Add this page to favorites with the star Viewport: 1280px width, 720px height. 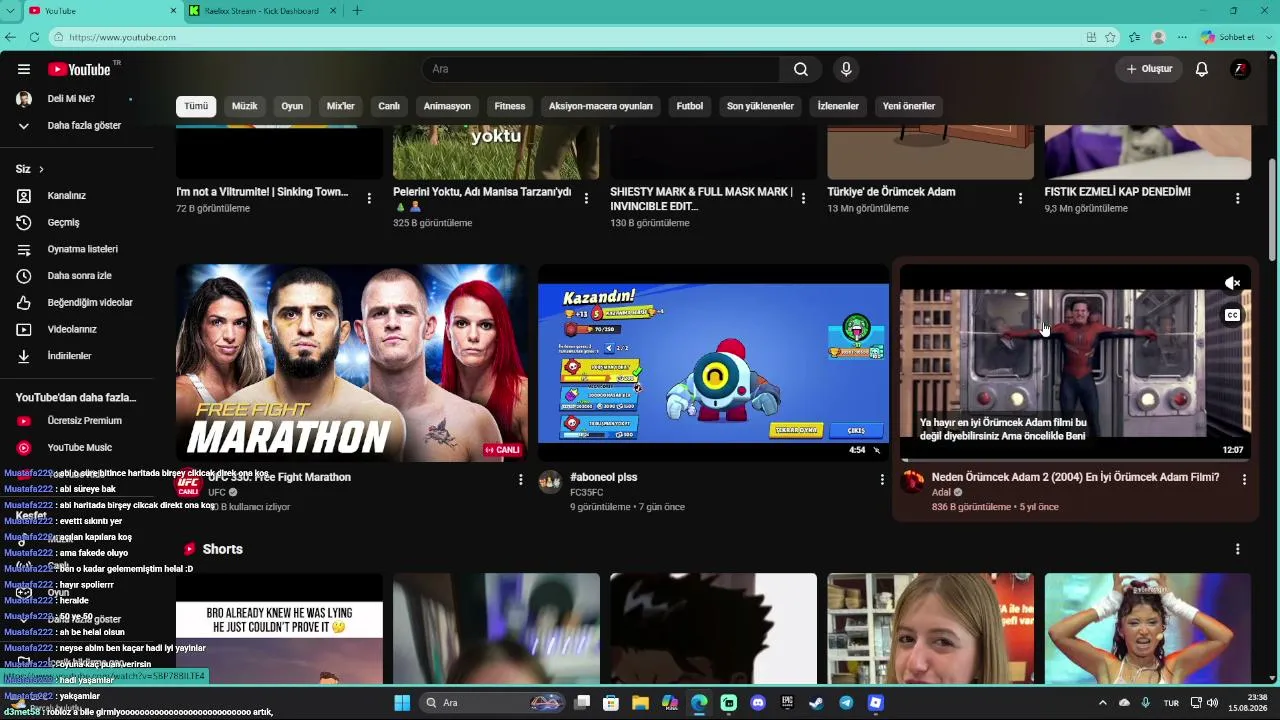pyautogui.click(x=1110, y=37)
